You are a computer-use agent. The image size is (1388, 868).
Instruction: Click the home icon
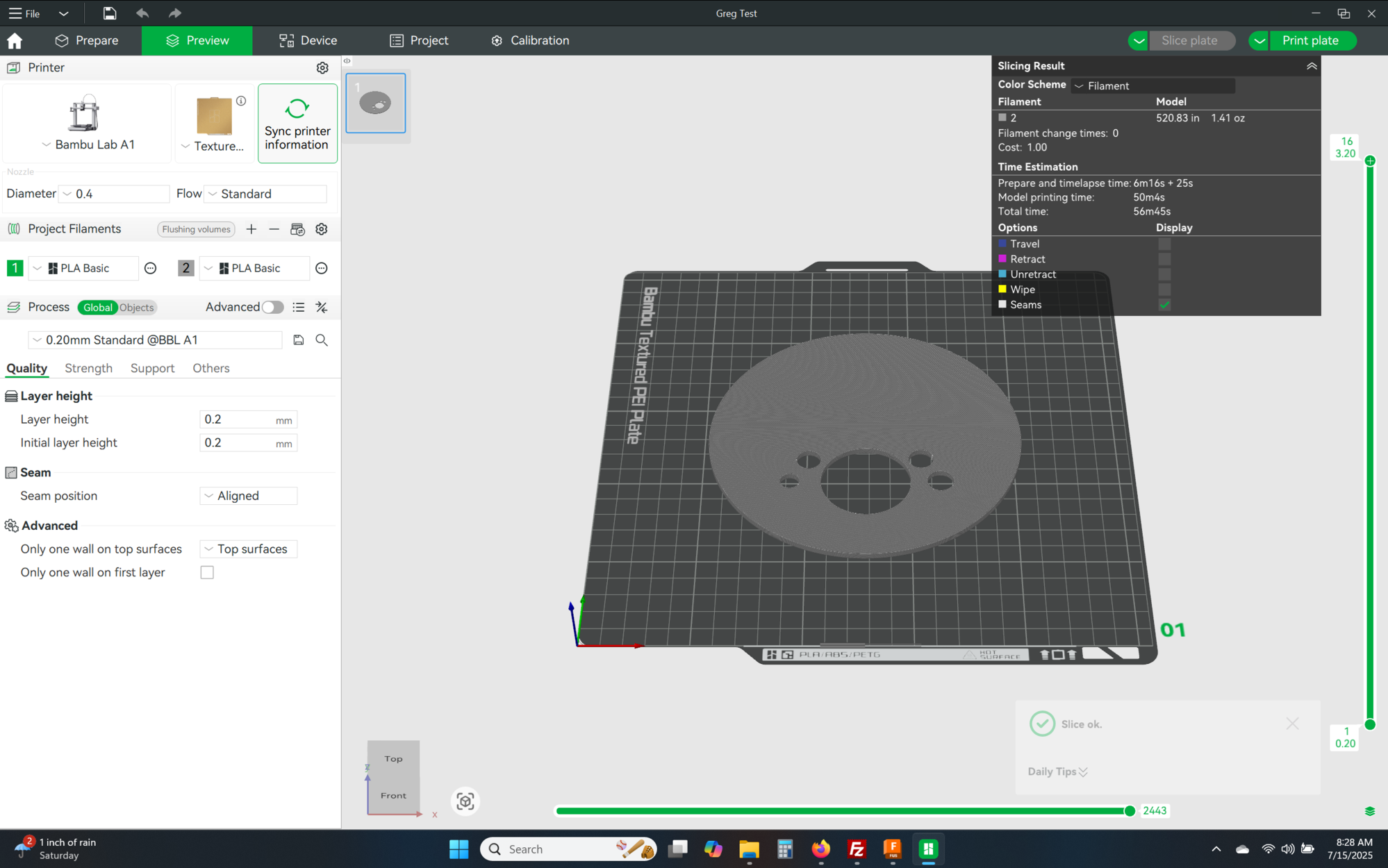tap(15, 40)
